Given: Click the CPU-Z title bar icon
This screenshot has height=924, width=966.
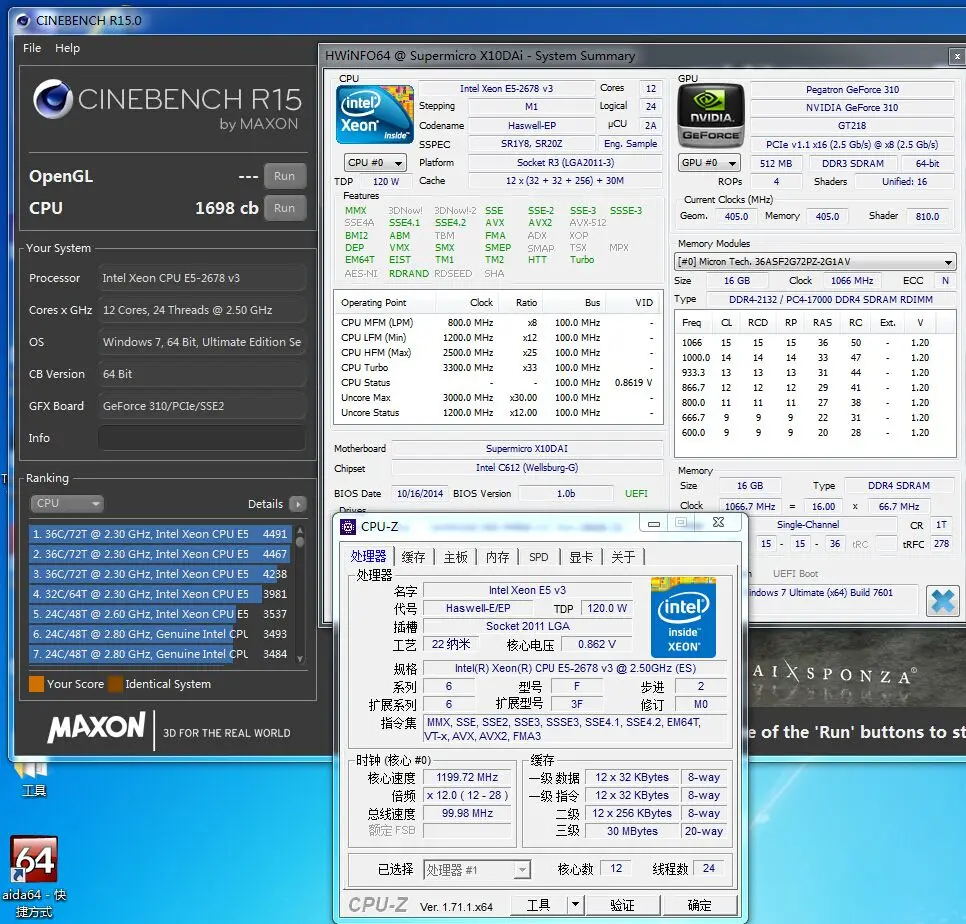Looking at the screenshot, I should (348, 527).
